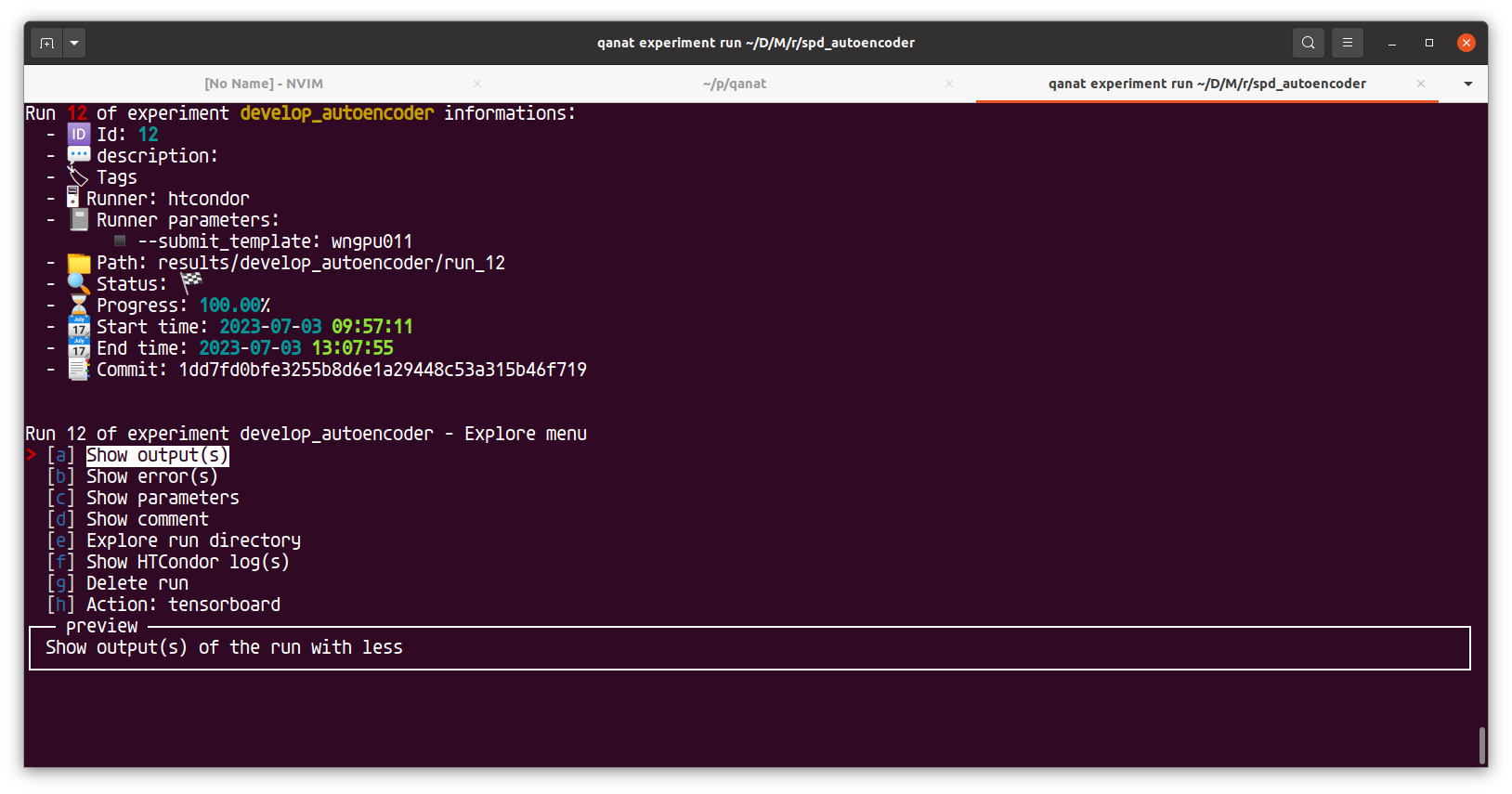The height and width of the screenshot is (794, 1512).
Task: Select the qanat experiment run tab
Action: pos(1206,84)
